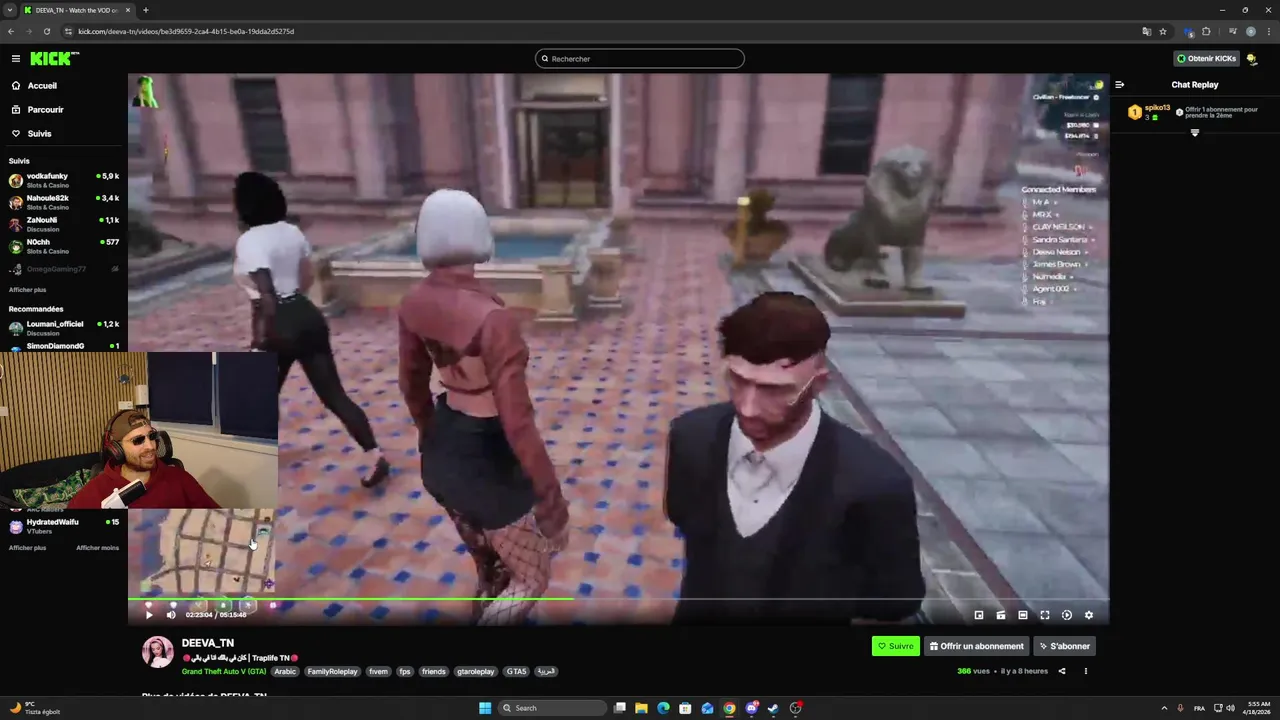This screenshot has height=720, width=1280.
Task: Select the fps tag
Action: (x=405, y=672)
